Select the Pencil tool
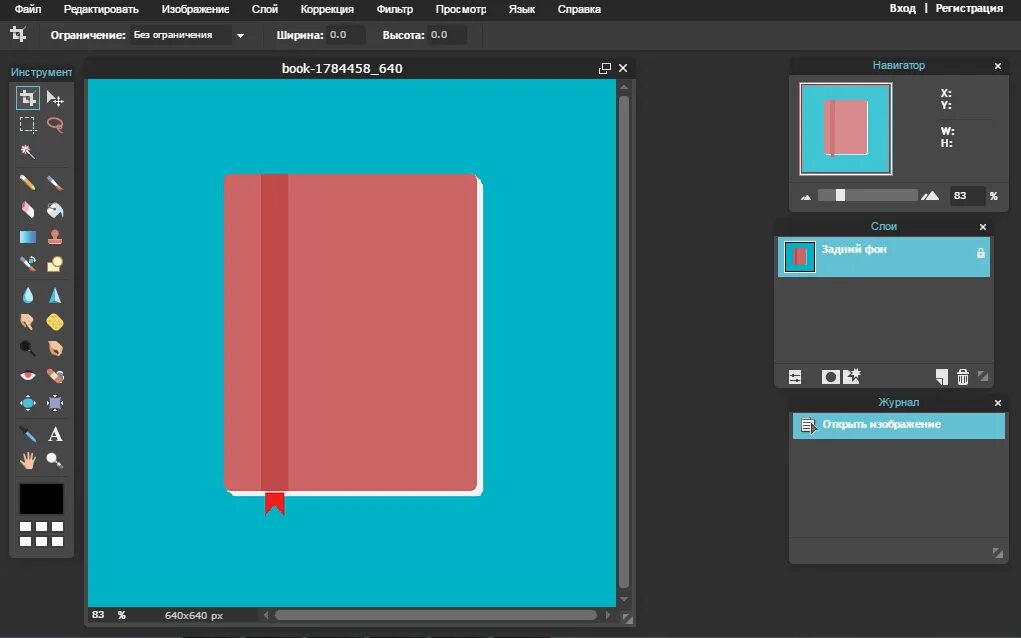1021x638 pixels. click(x=27, y=183)
